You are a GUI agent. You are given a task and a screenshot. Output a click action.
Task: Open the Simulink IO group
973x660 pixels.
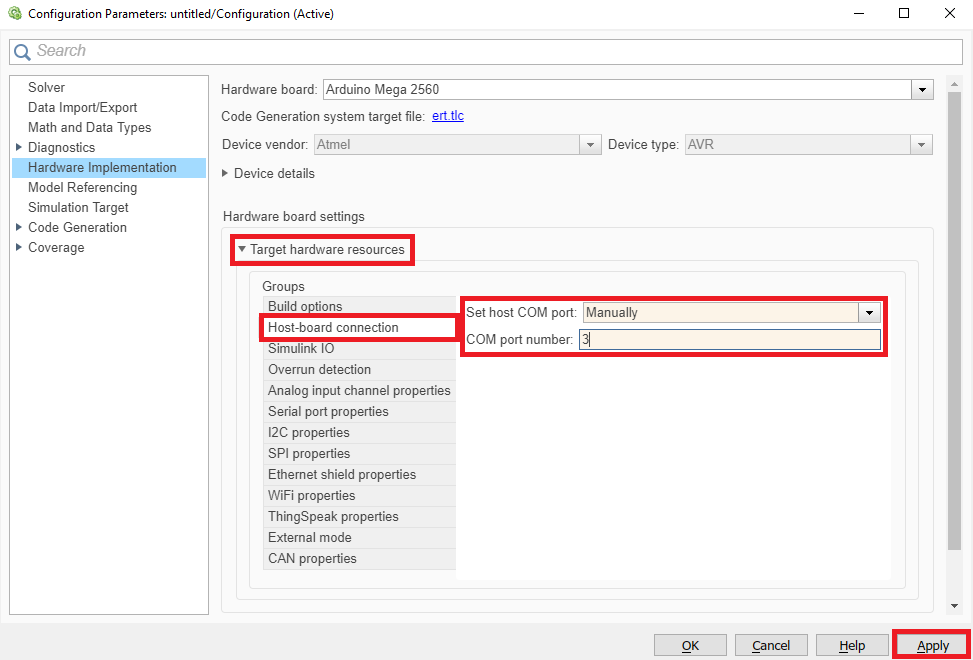(301, 349)
